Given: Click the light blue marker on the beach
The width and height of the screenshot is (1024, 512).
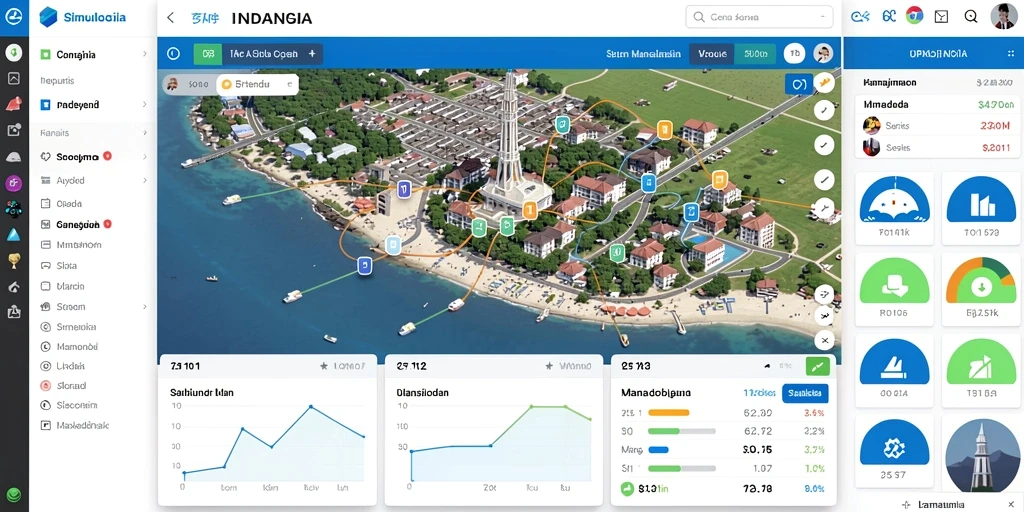Looking at the screenshot, I should click(x=393, y=245).
